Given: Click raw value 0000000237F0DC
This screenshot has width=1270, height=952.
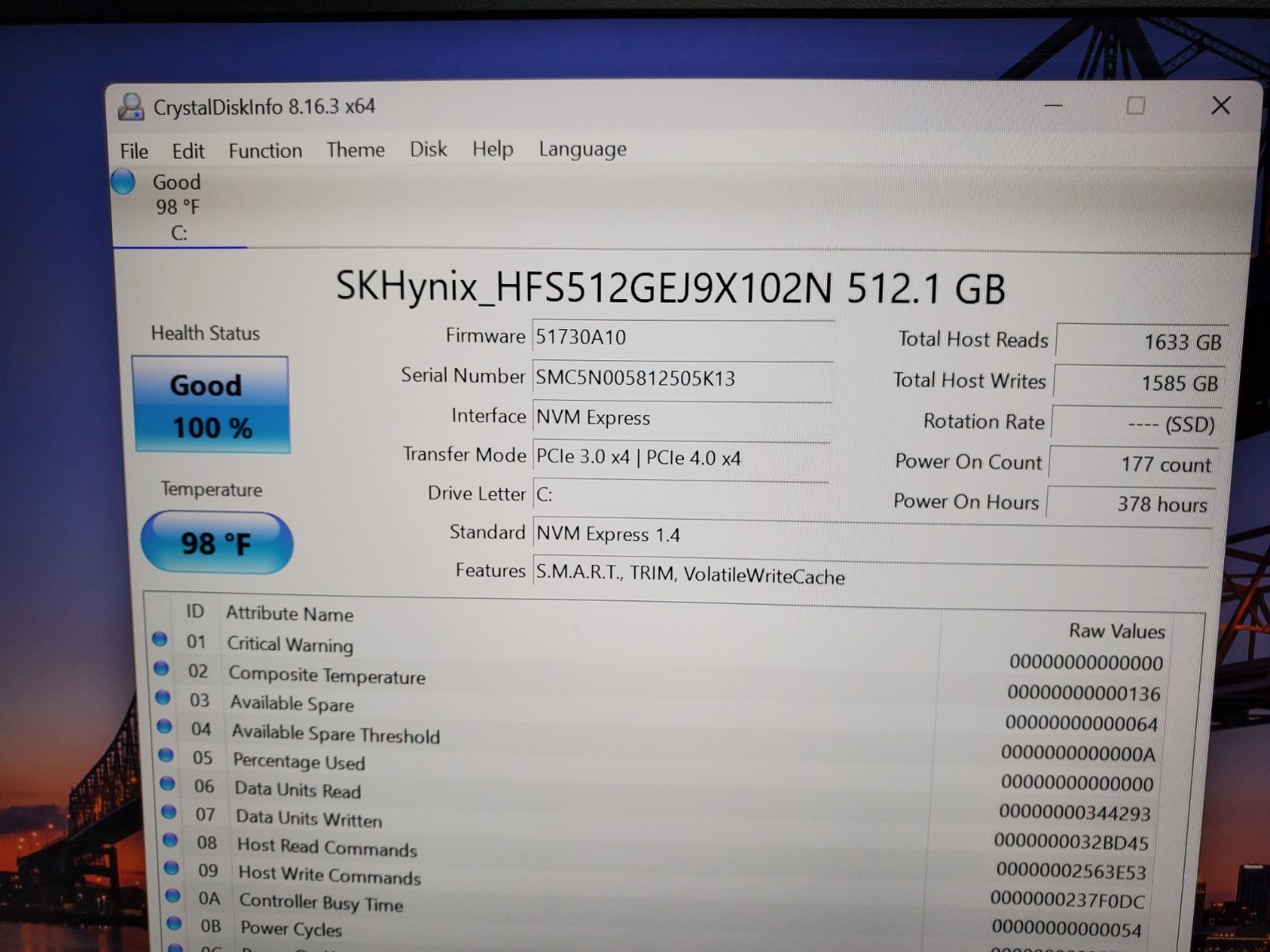Looking at the screenshot, I should coord(1068,900).
